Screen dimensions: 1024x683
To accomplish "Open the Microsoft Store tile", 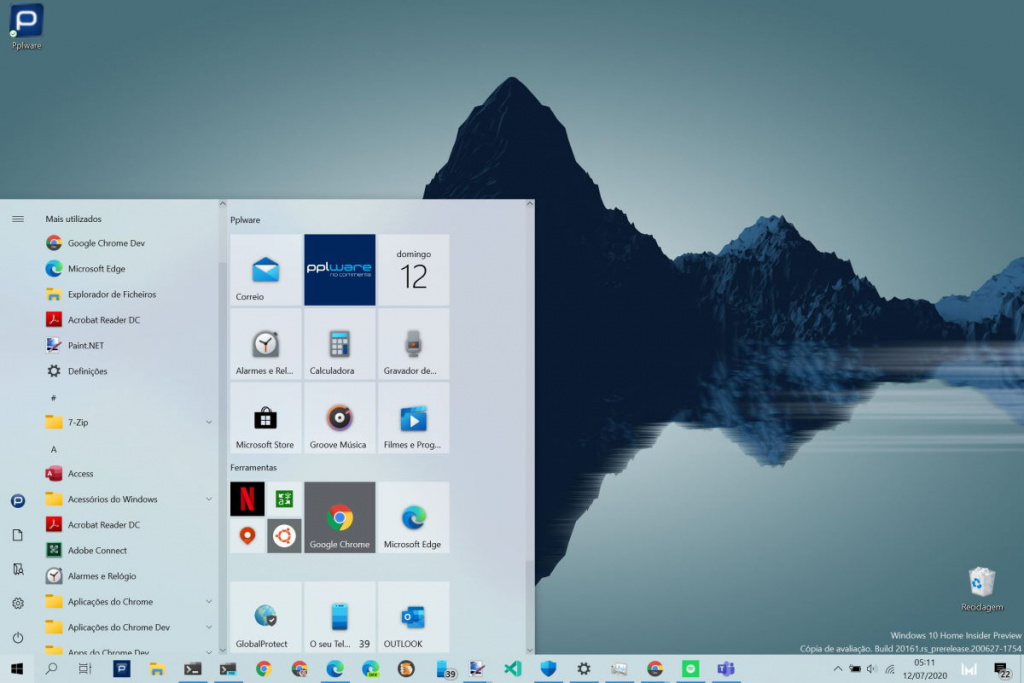I will (265, 419).
